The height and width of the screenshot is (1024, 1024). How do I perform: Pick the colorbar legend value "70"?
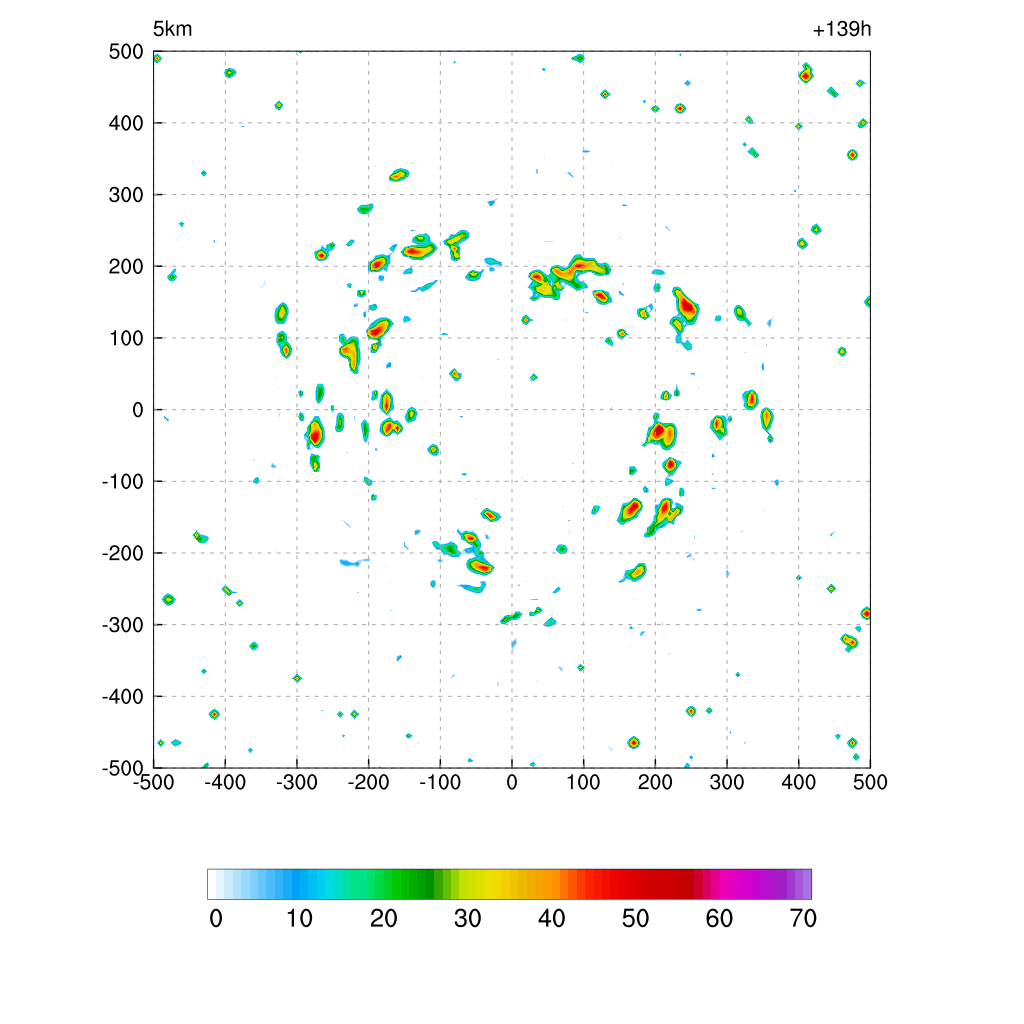point(803,919)
